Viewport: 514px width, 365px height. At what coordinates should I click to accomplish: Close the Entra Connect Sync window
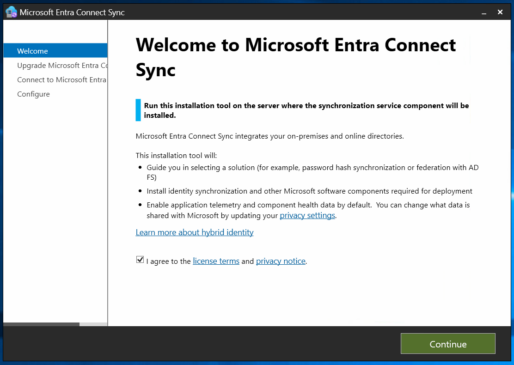coord(500,12)
